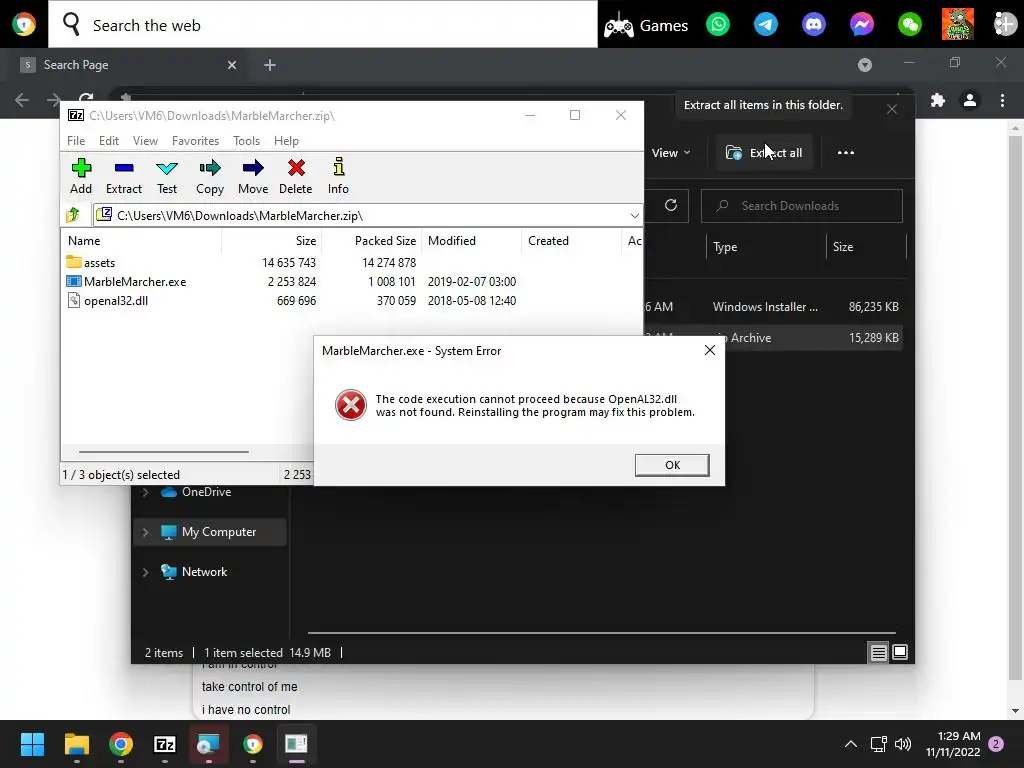Screen dimensions: 1024x768
Task: Open the 7-Zip address path dropdown
Action: [x=634, y=216]
